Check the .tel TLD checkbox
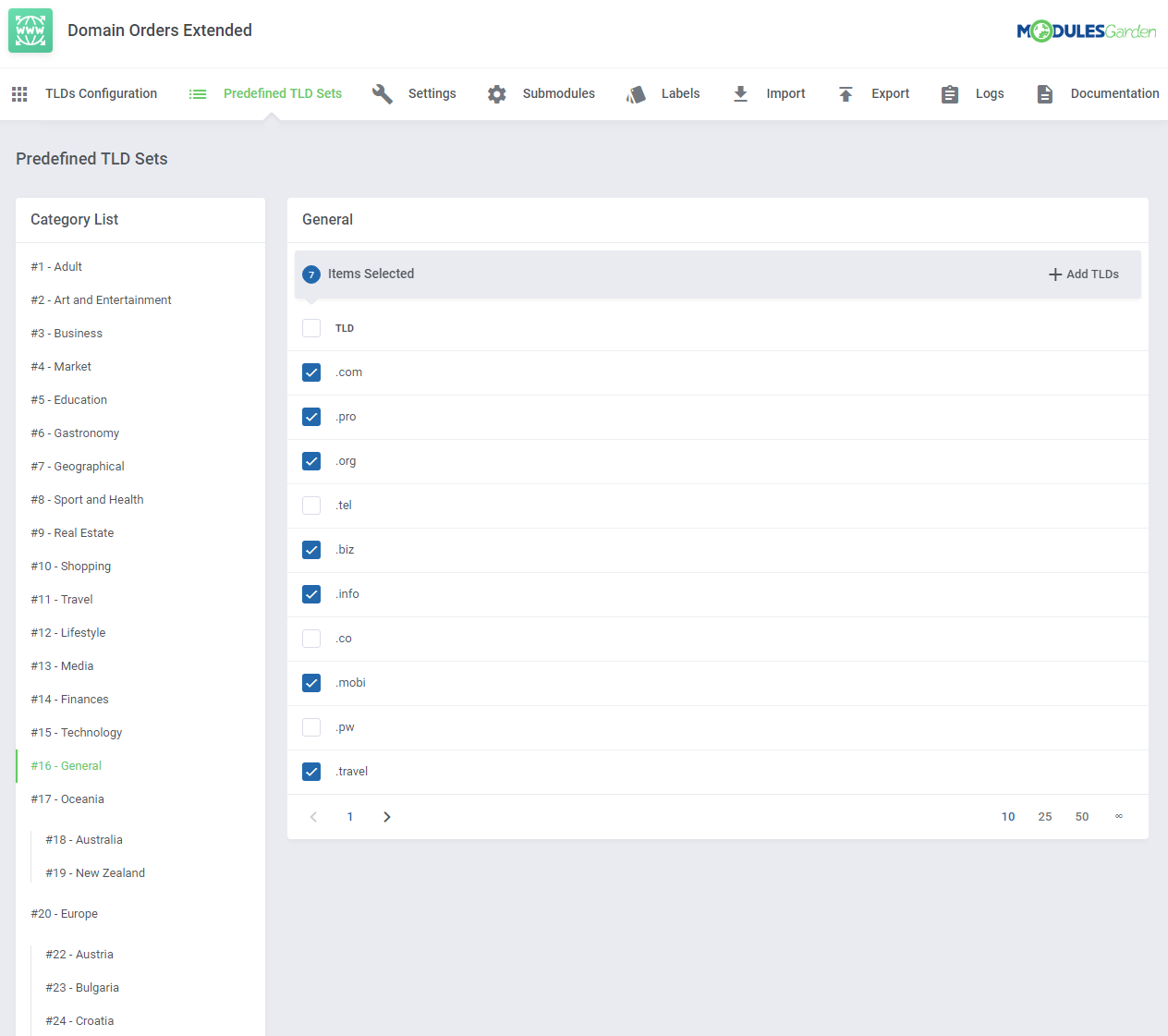 coord(311,506)
